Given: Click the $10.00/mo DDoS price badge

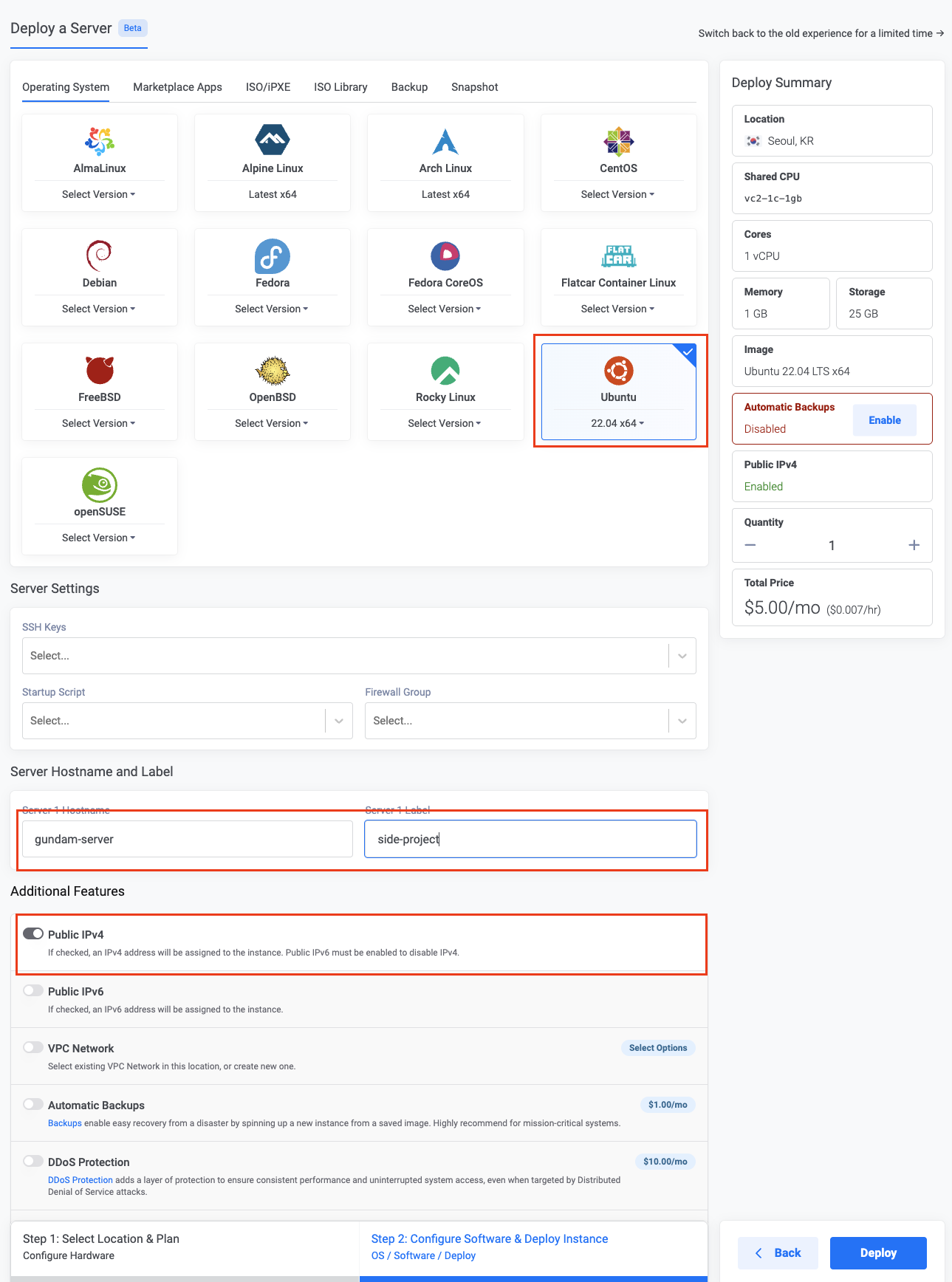Looking at the screenshot, I should [665, 1162].
